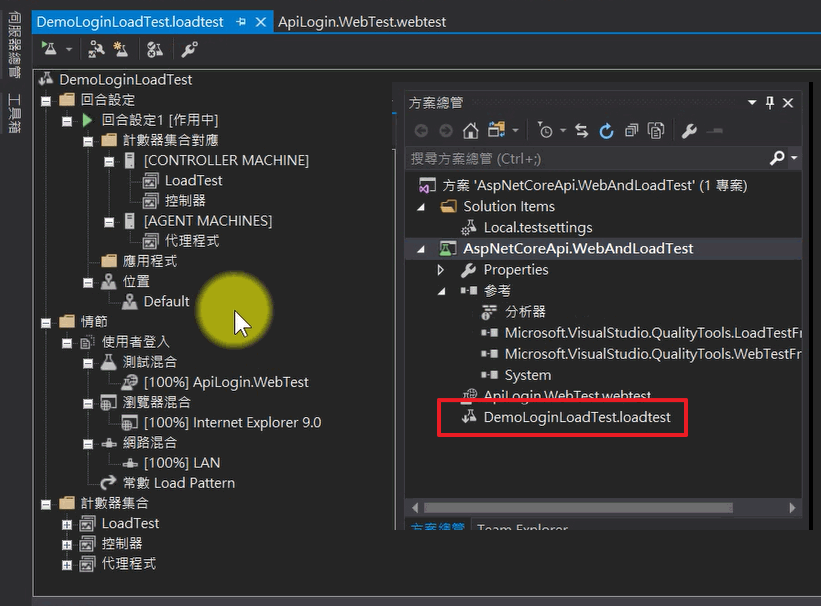Collapse the 位置 node
This screenshot has width=821, height=606.
click(88, 283)
